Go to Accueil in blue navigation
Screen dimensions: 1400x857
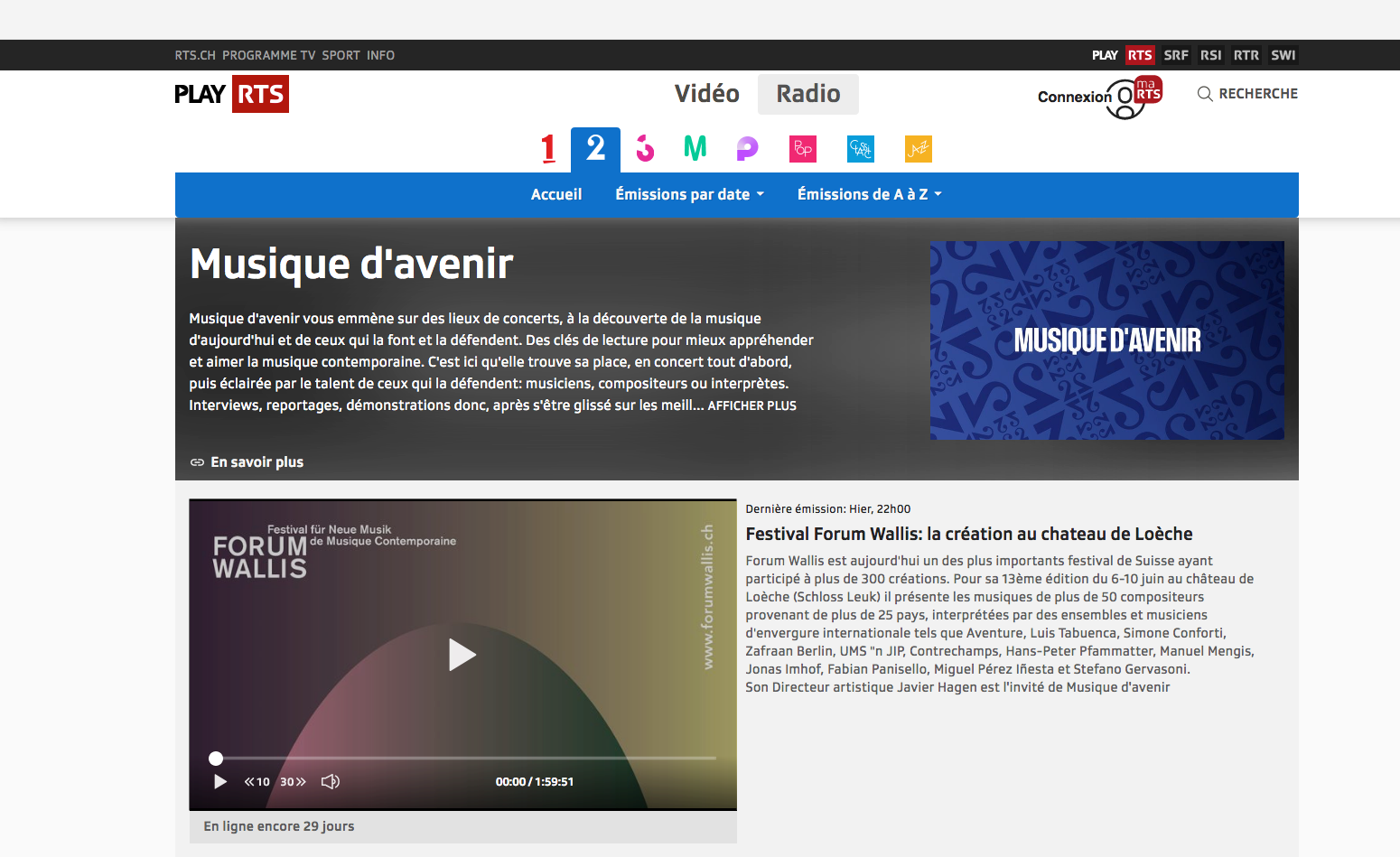point(556,194)
